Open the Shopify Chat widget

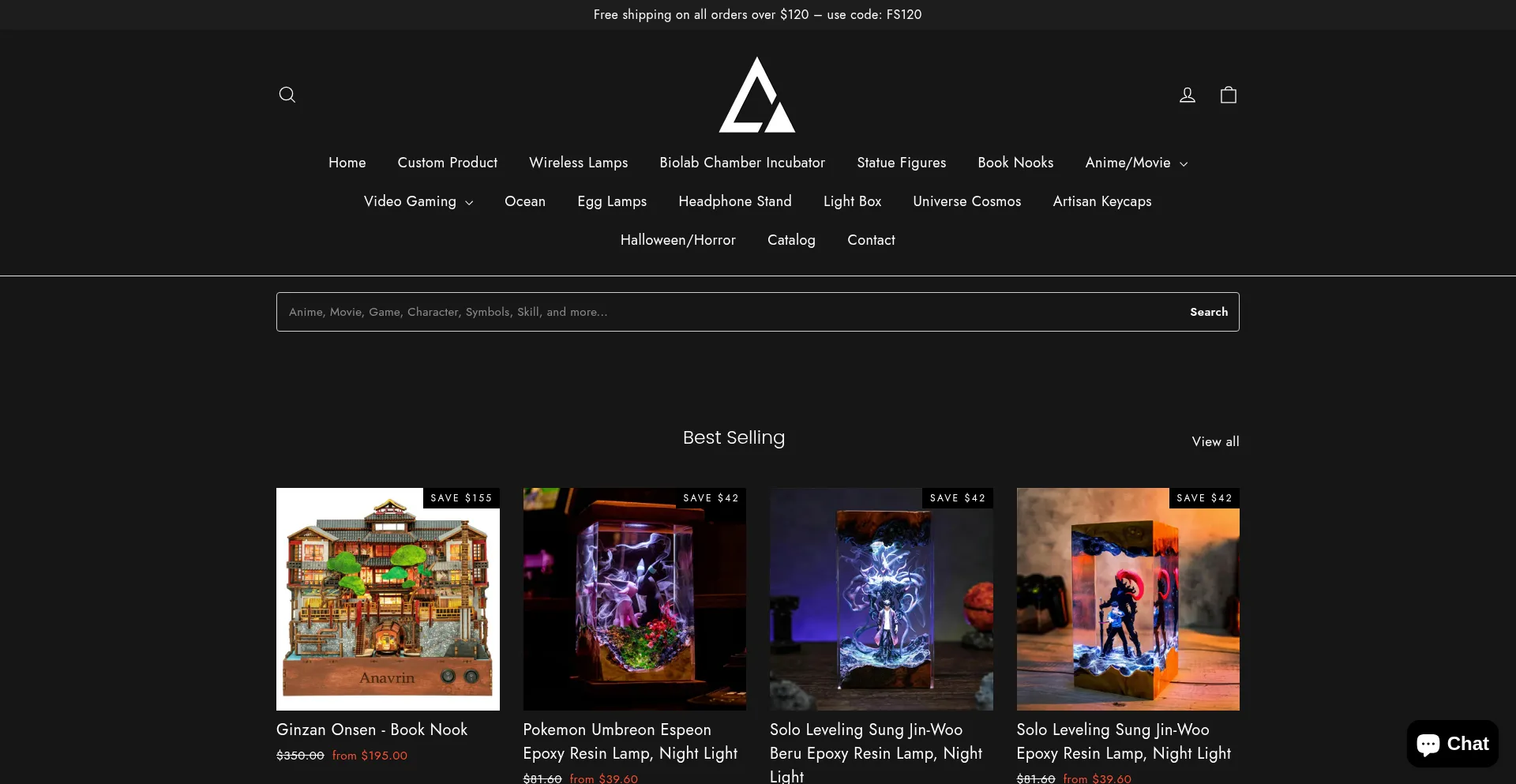(1452, 744)
